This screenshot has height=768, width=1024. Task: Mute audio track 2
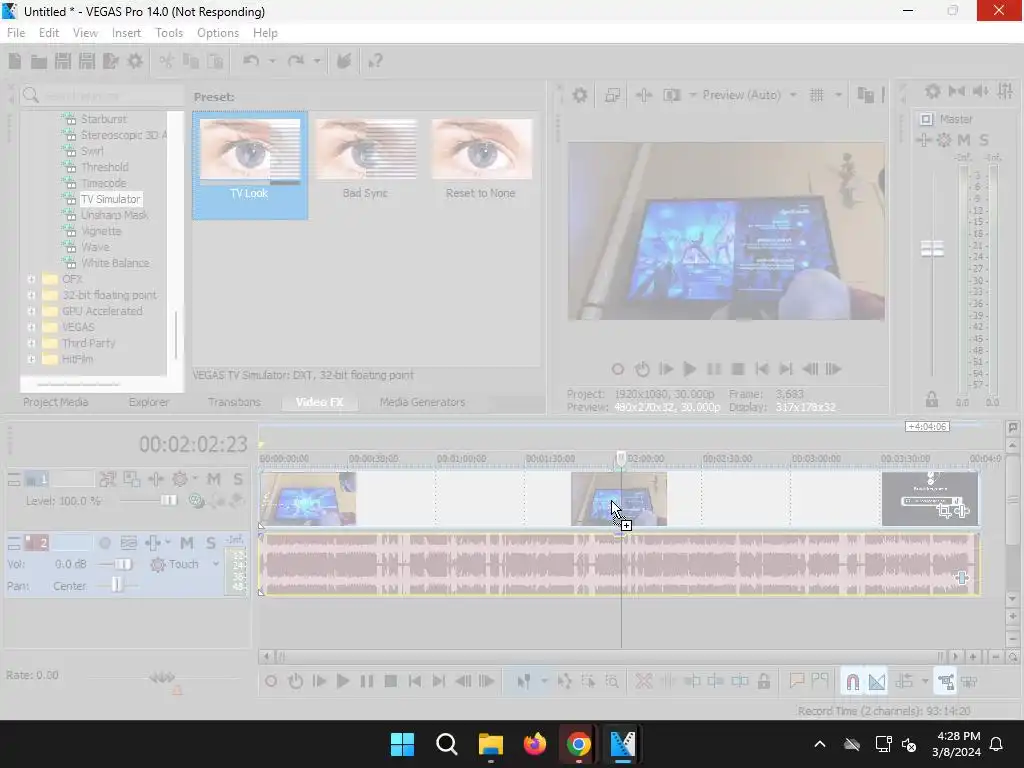pyautogui.click(x=187, y=543)
